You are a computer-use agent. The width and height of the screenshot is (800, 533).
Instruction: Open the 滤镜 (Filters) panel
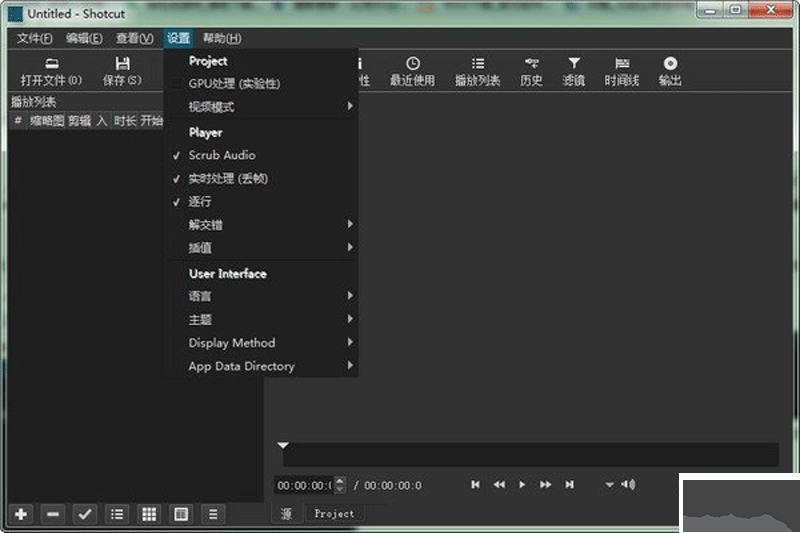pyautogui.click(x=573, y=71)
